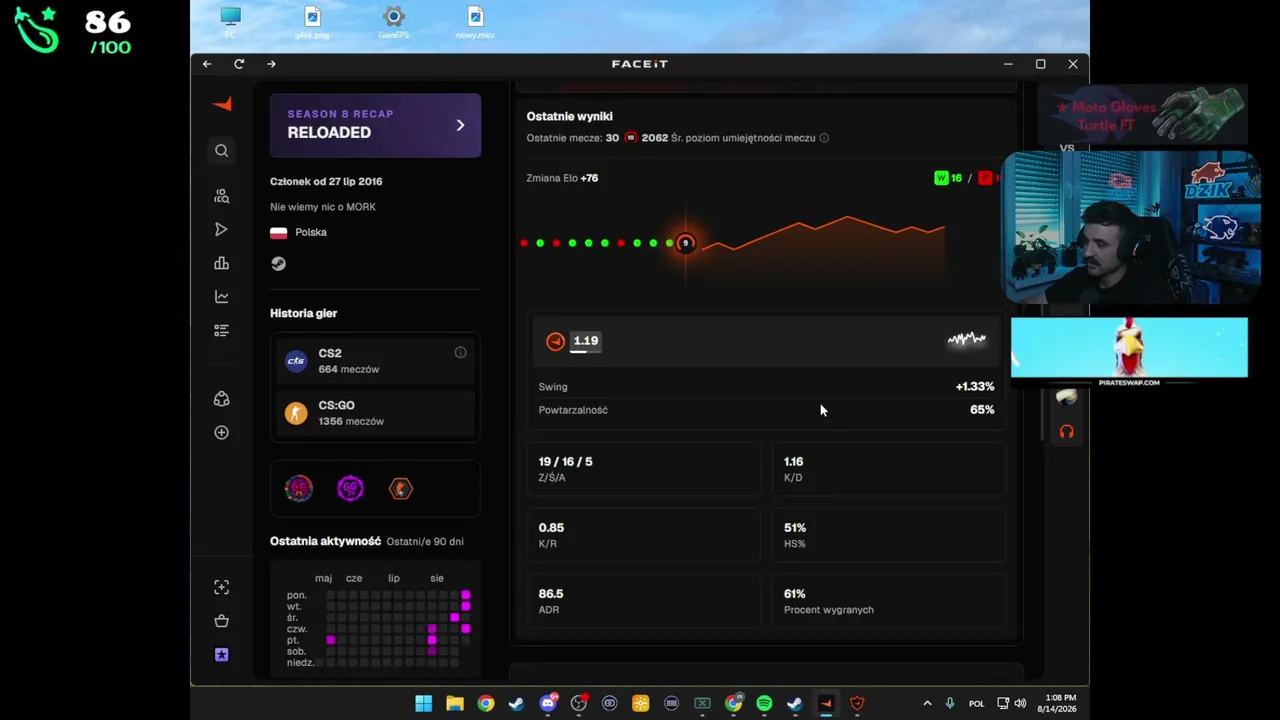The height and width of the screenshot is (720, 1280).
Task: Open CS2 664 meczów game history
Action: pos(375,361)
